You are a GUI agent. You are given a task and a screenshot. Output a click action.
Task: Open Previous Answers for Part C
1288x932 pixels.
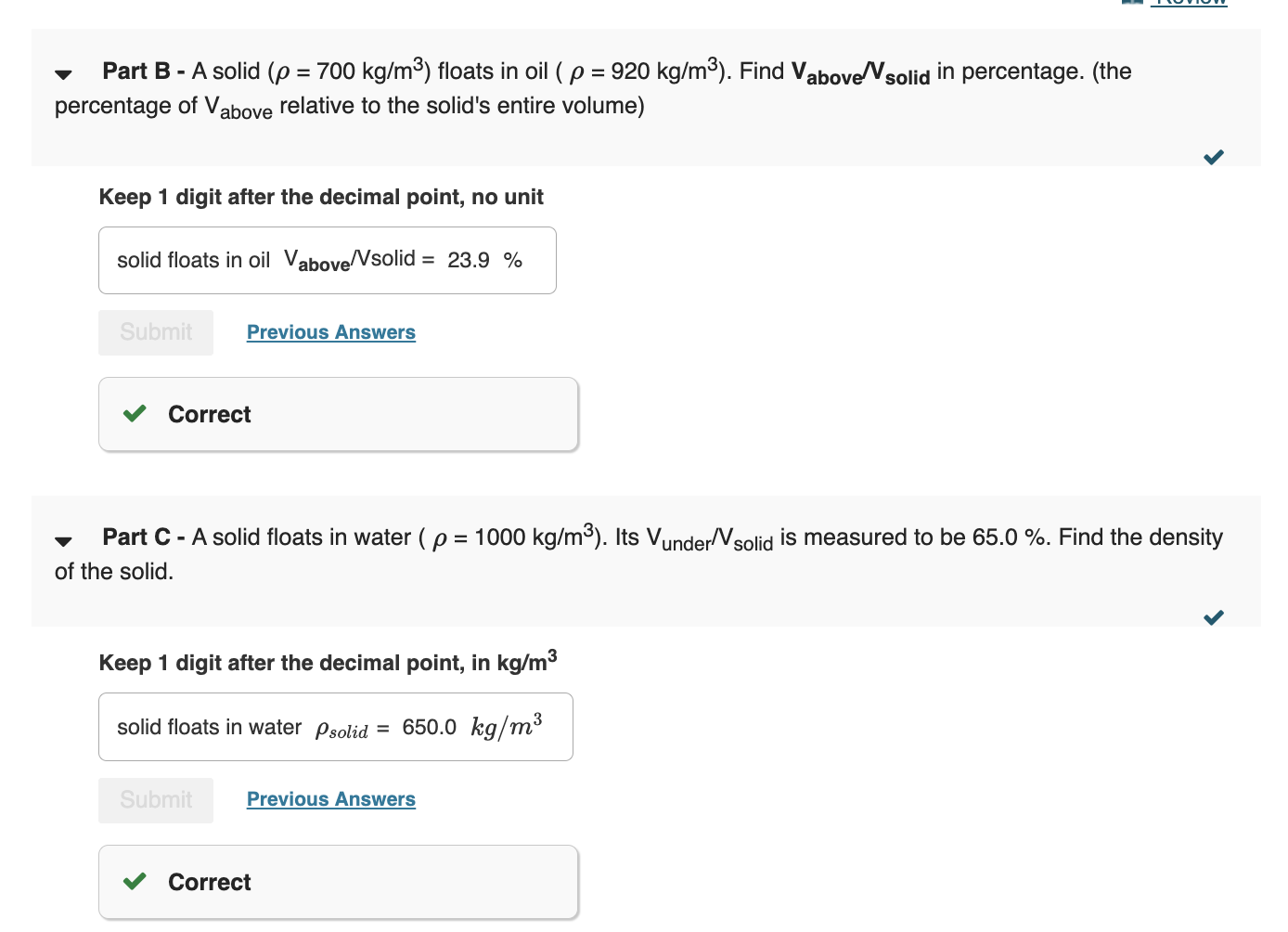(330, 798)
